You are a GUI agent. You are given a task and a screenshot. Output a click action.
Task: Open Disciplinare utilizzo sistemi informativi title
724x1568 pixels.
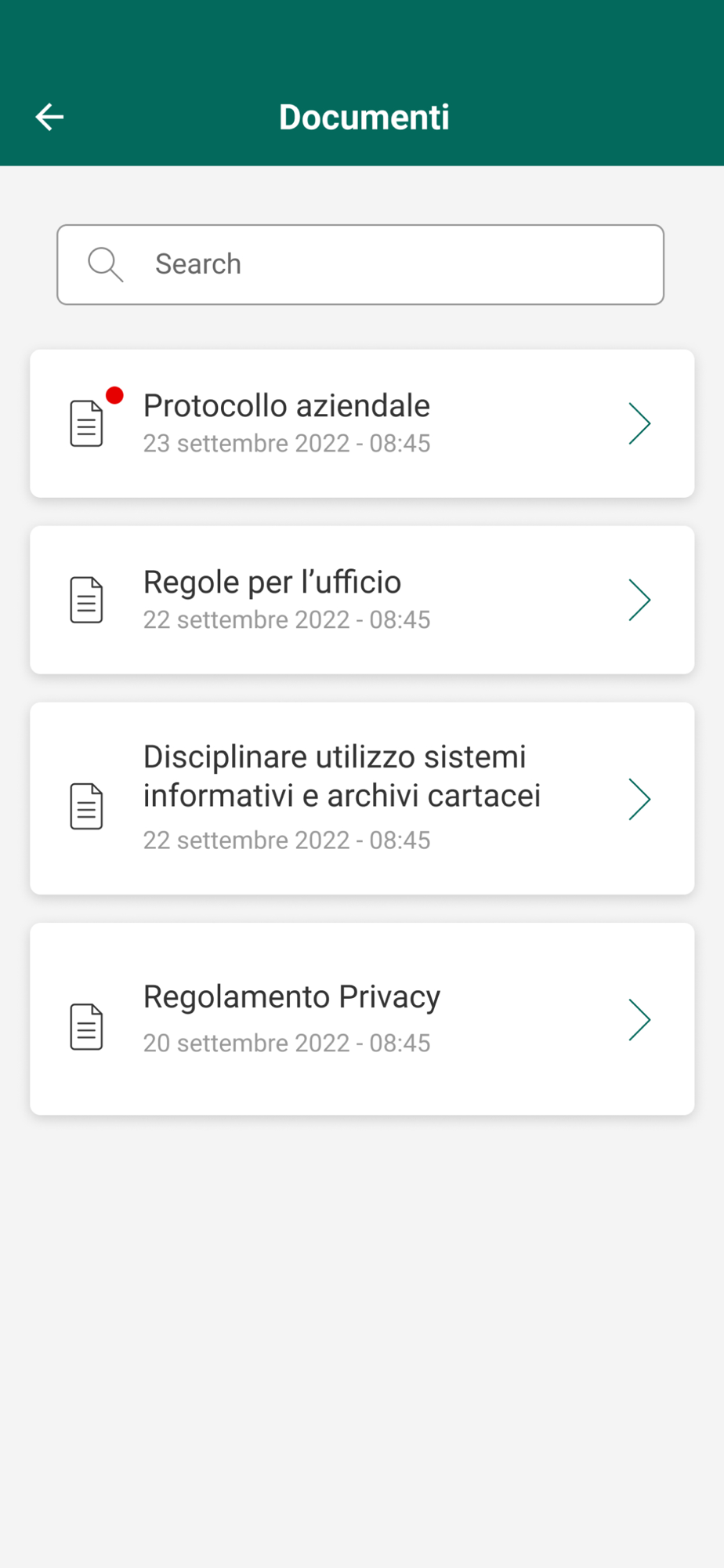342,776
